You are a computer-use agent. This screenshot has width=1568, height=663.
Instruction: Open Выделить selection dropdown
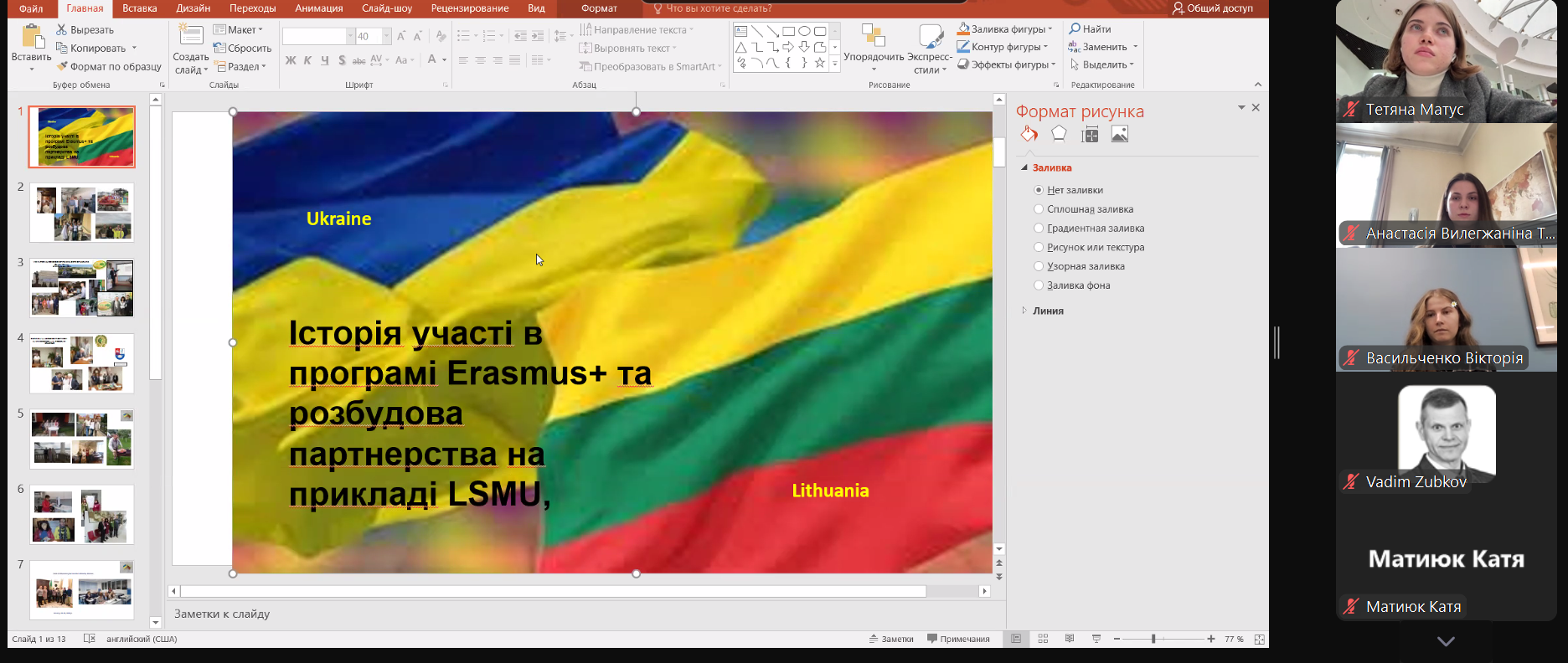click(x=1102, y=64)
